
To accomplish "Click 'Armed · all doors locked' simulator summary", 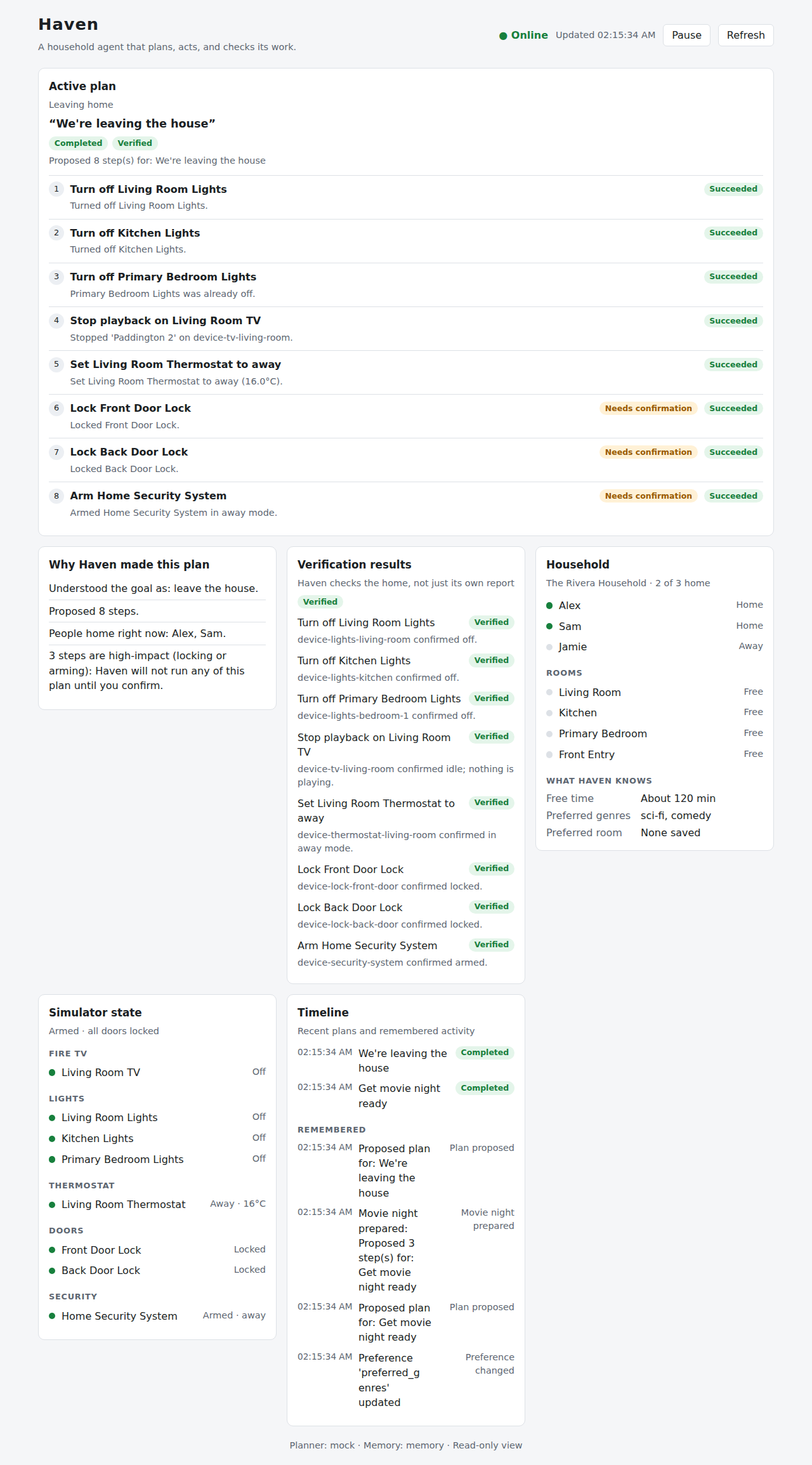I will 104,1031.
